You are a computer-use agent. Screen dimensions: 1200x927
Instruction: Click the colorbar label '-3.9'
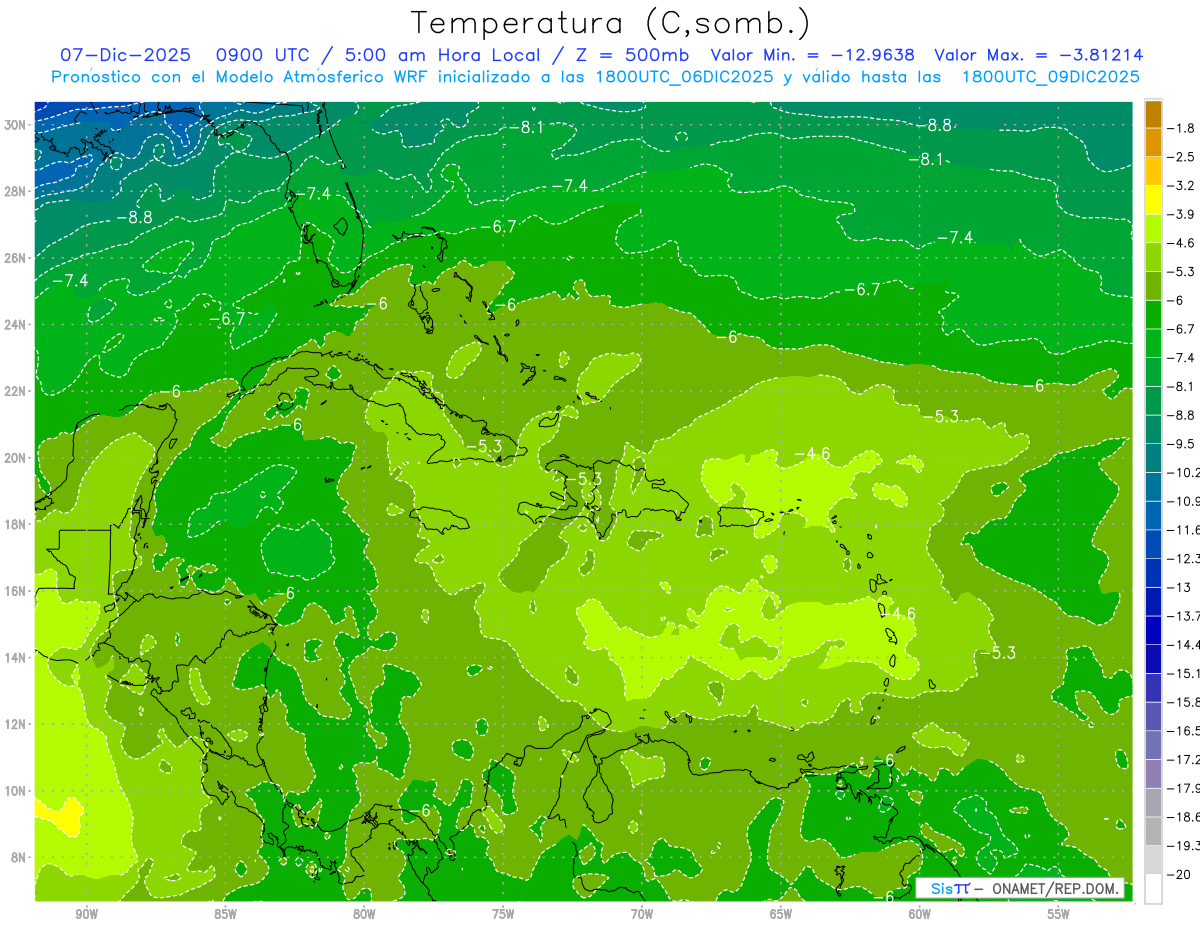point(1181,214)
